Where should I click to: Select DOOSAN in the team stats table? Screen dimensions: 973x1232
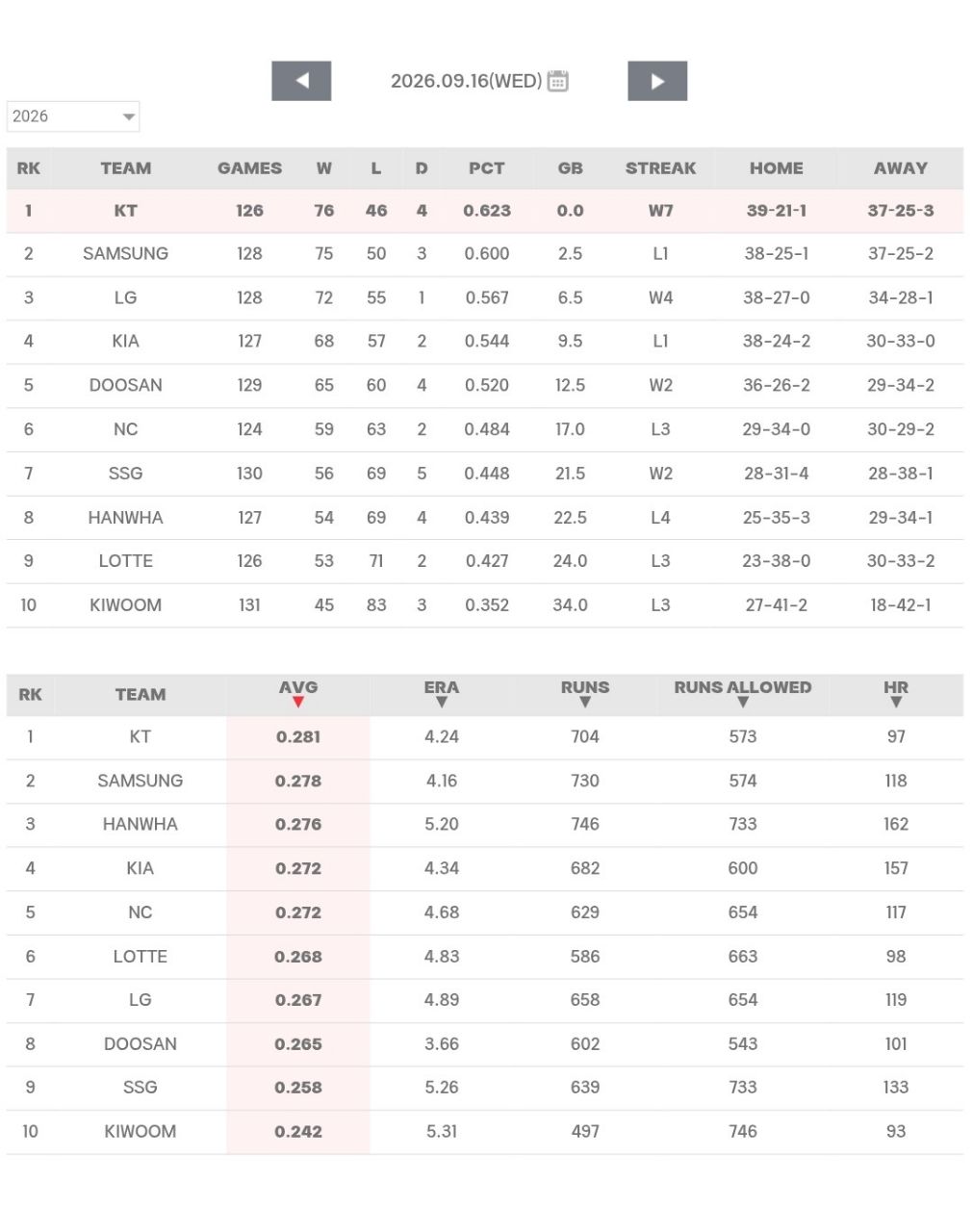(x=141, y=1043)
